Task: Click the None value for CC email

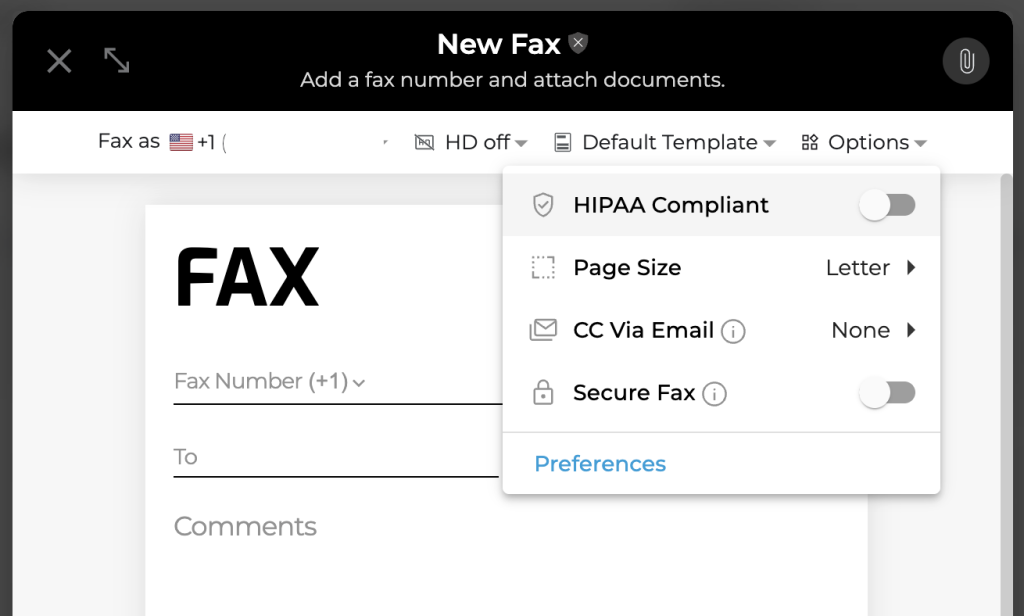Action: pyautogui.click(x=860, y=331)
